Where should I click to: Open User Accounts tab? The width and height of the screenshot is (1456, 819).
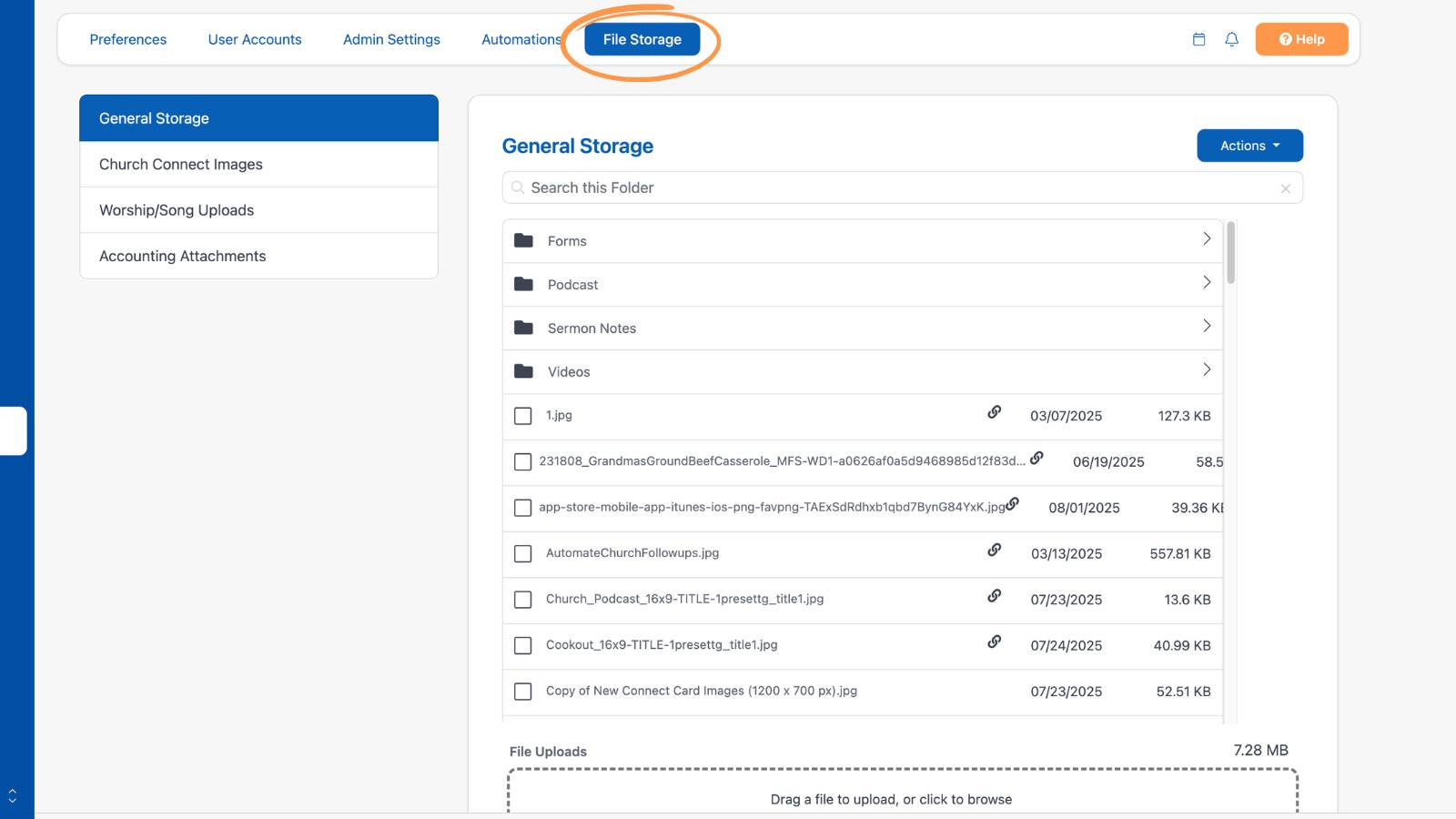tap(255, 39)
